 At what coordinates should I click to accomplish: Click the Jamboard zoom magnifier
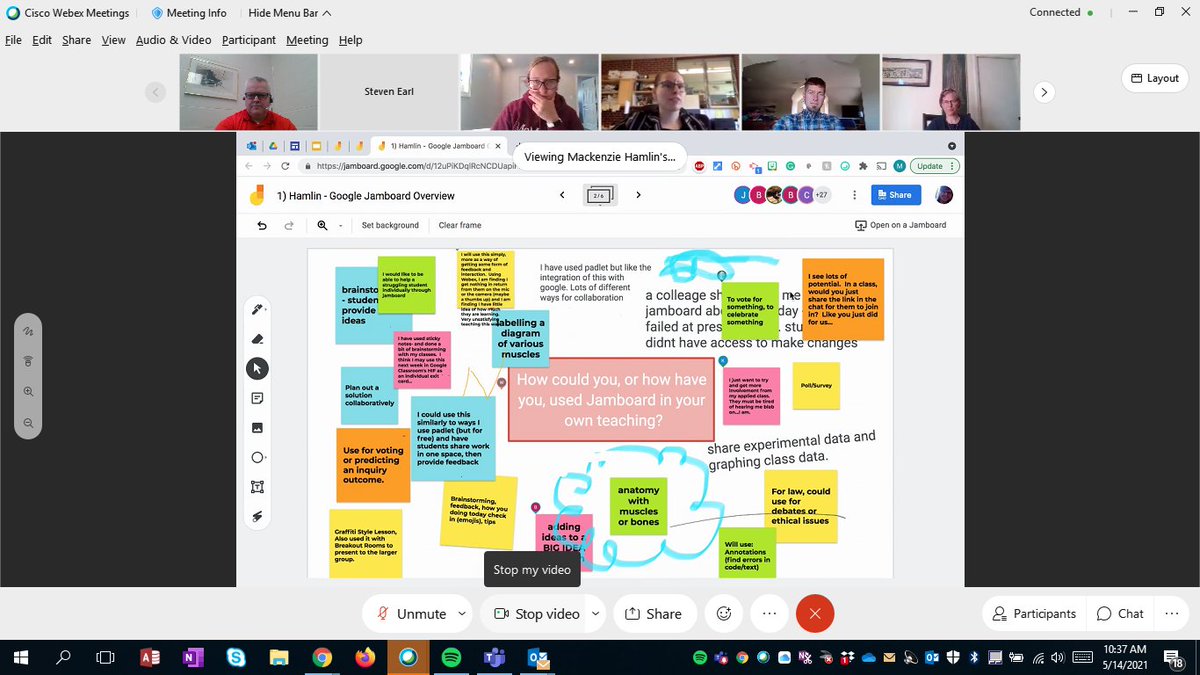point(322,225)
